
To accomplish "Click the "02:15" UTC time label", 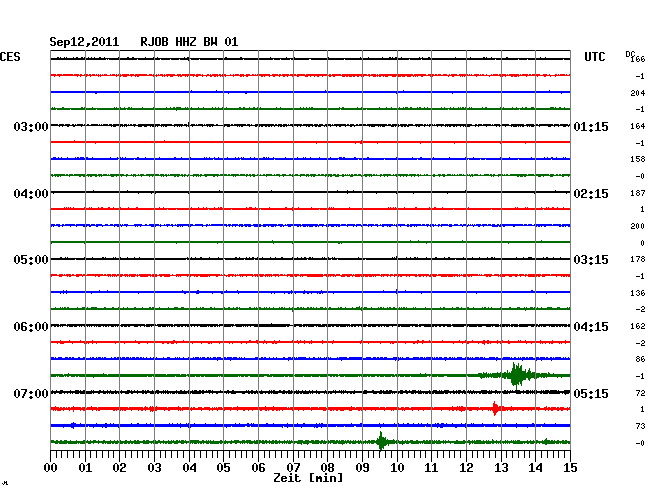I will [x=591, y=194].
